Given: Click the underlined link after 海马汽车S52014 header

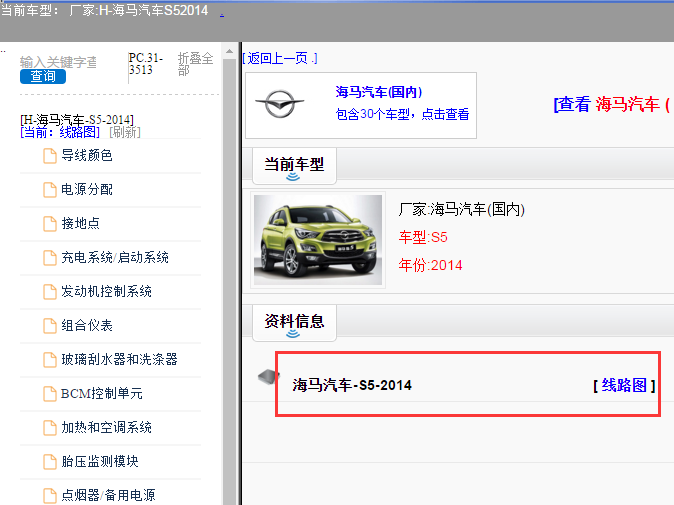Looking at the screenshot, I should tap(222, 14).
